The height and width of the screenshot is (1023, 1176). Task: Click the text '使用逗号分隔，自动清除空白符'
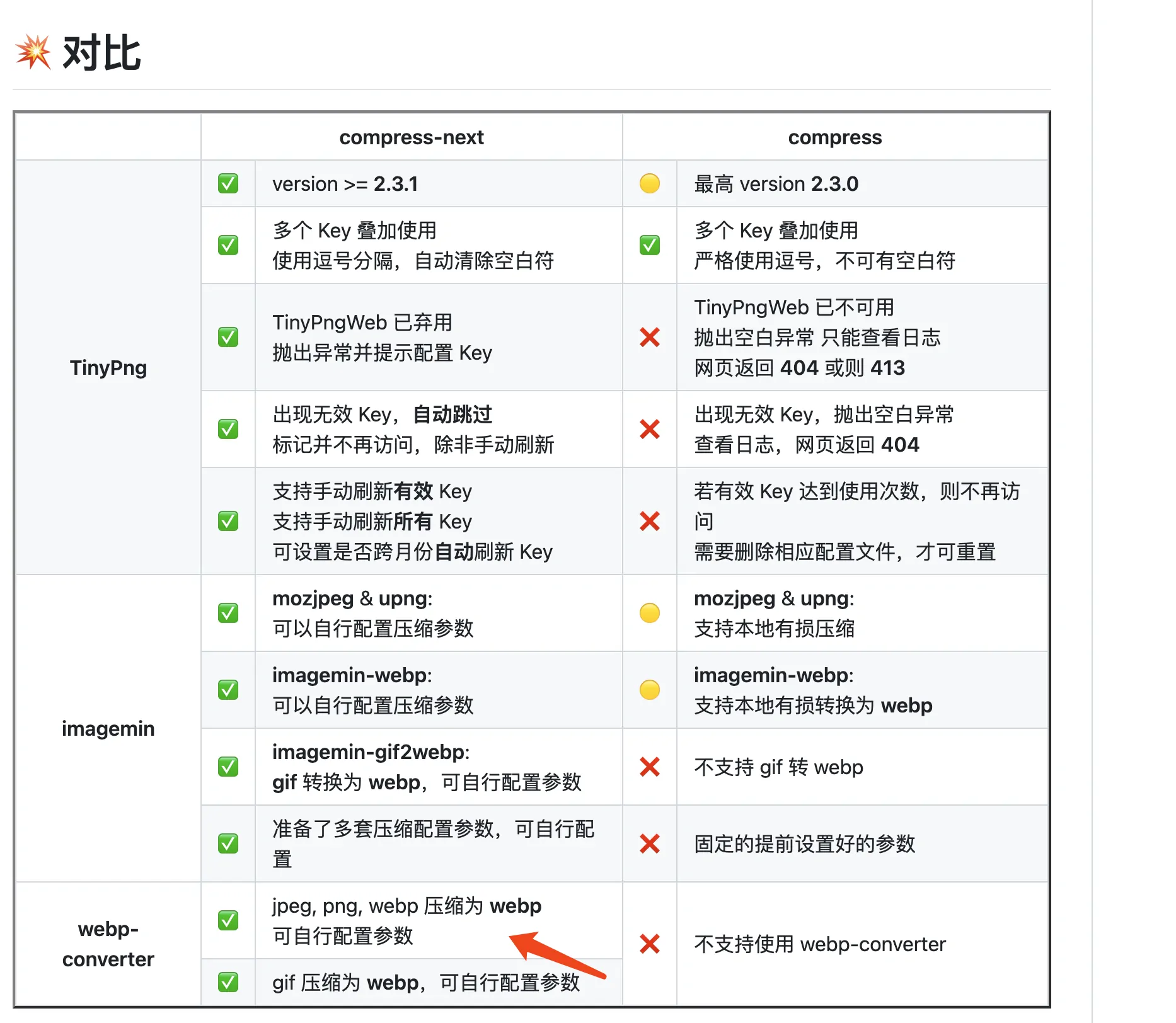pos(413,261)
